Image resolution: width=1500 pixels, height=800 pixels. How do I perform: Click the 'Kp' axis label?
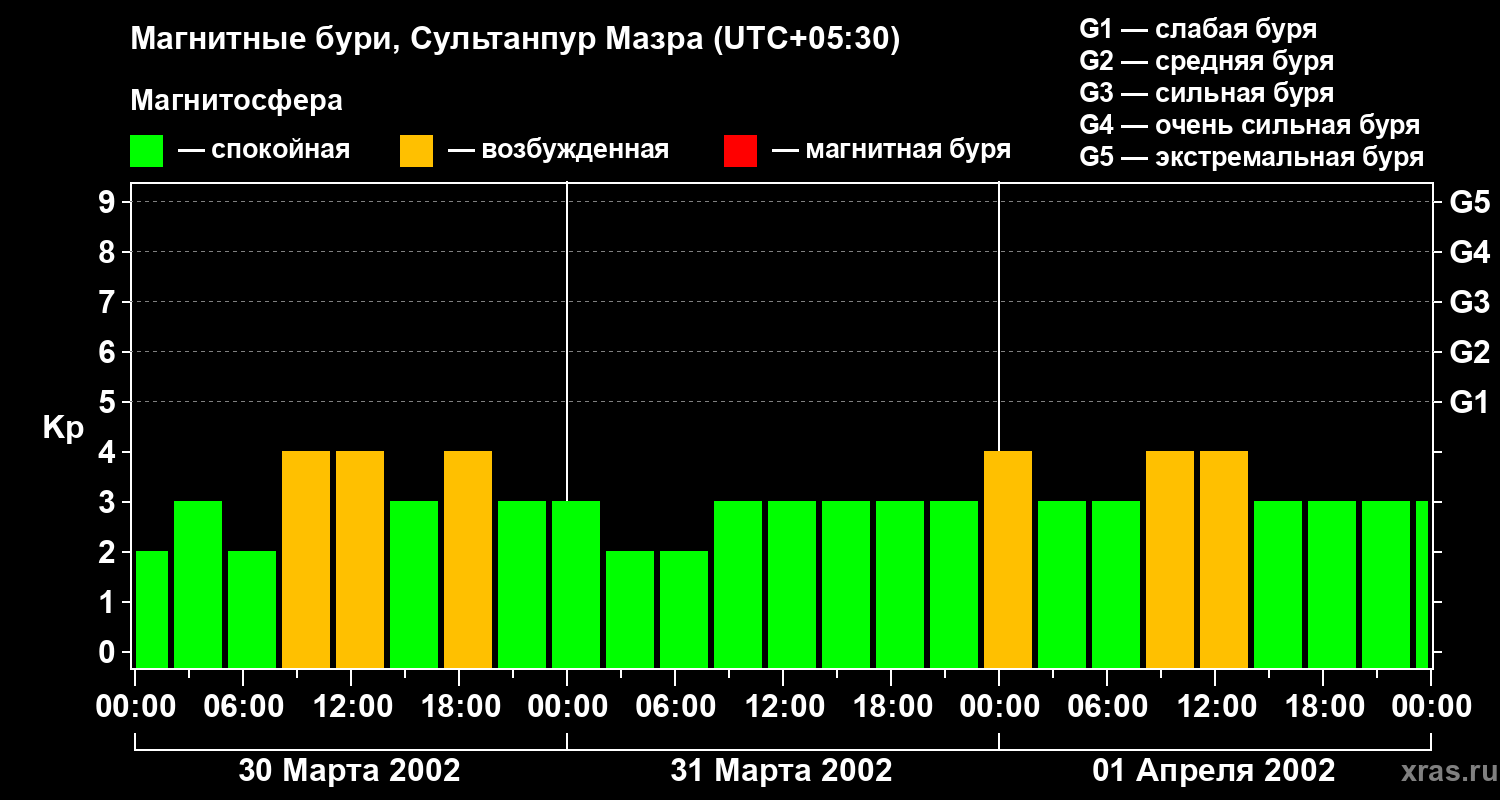click(x=63, y=428)
